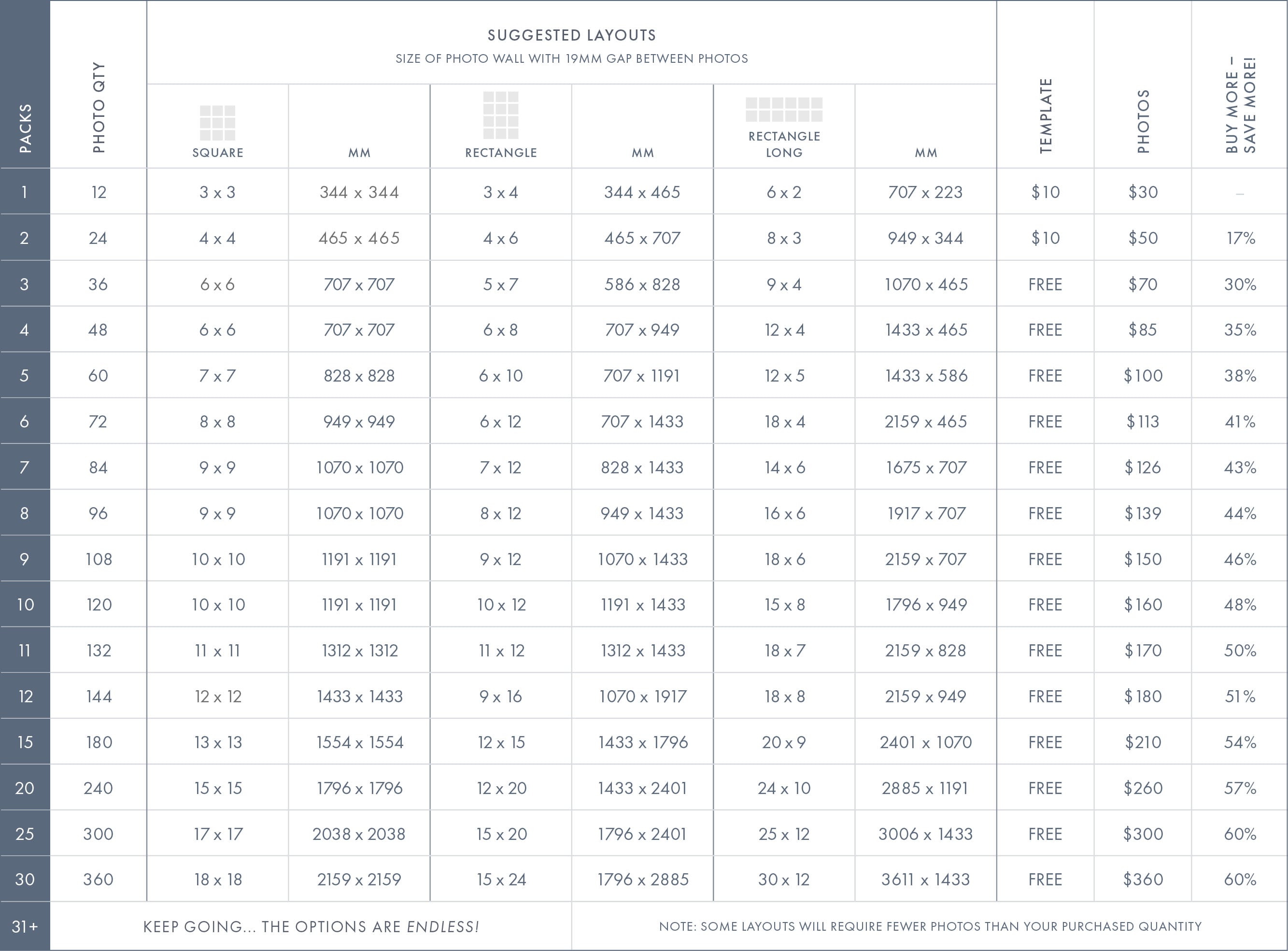Select the 17% savings cell
The height and width of the screenshot is (951, 1288).
click(x=1240, y=238)
